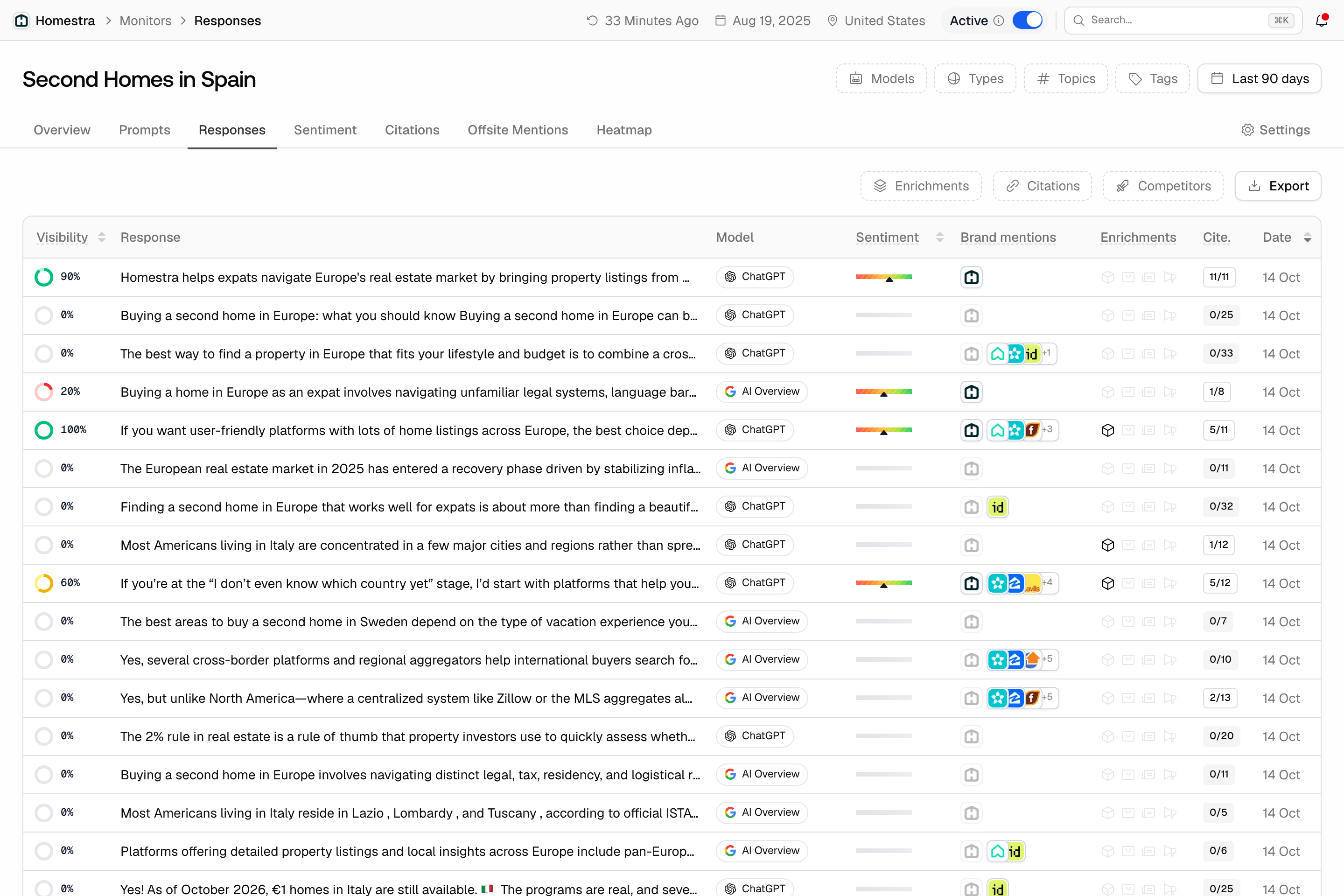1344x896 pixels.
Task: Click the cube enrichment icon in 60% row
Action: 1107,583
